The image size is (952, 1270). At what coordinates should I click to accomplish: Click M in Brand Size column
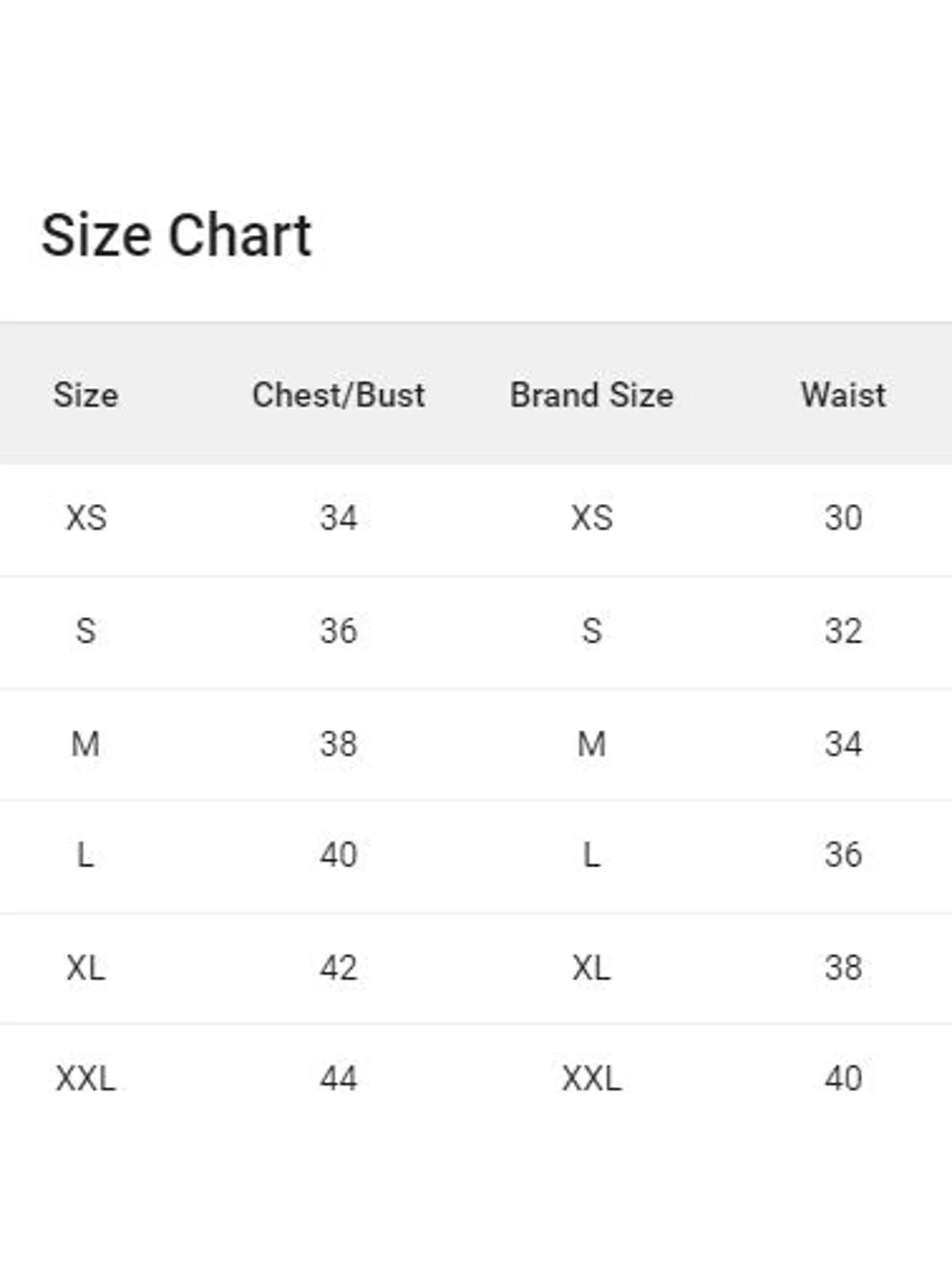click(591, 744)
